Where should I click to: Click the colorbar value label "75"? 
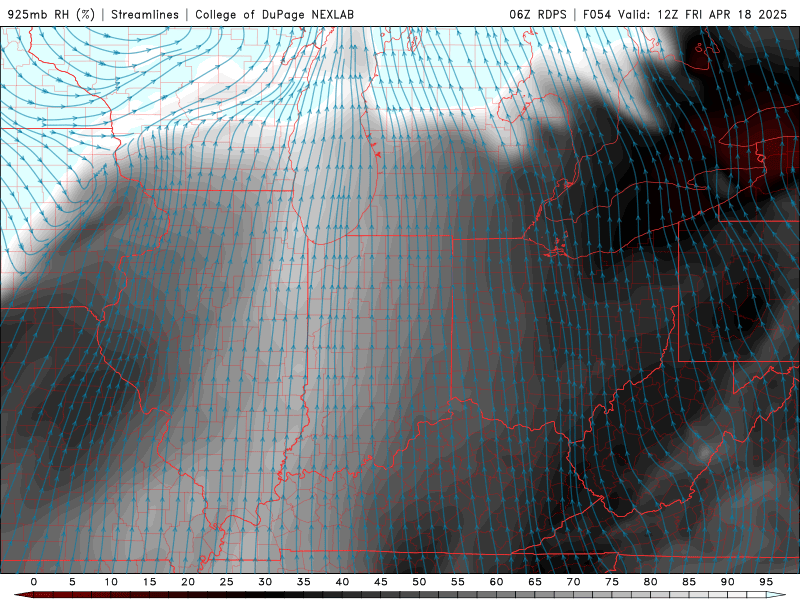[612, 582]
